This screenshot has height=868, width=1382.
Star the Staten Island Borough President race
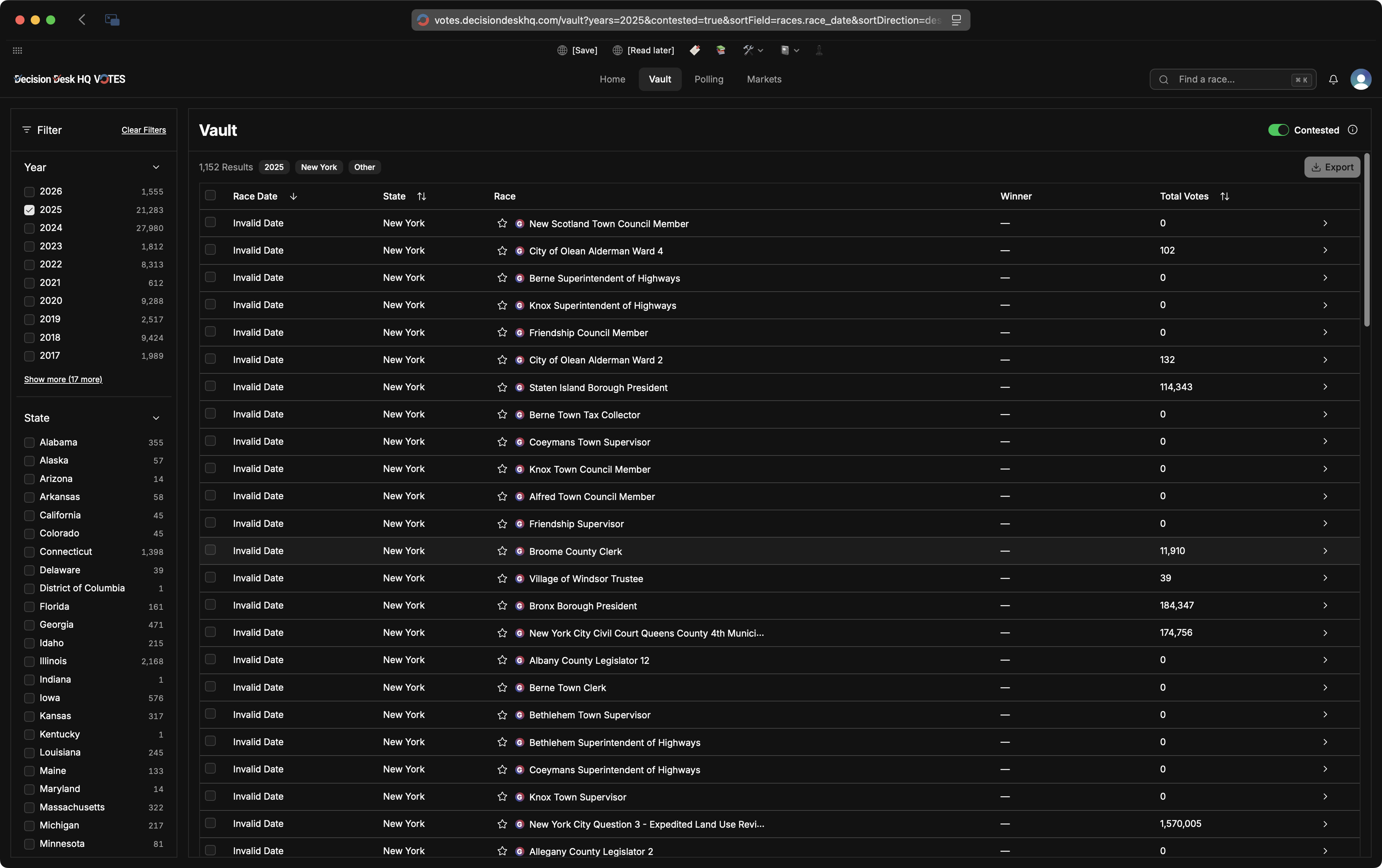coord(502,387)
